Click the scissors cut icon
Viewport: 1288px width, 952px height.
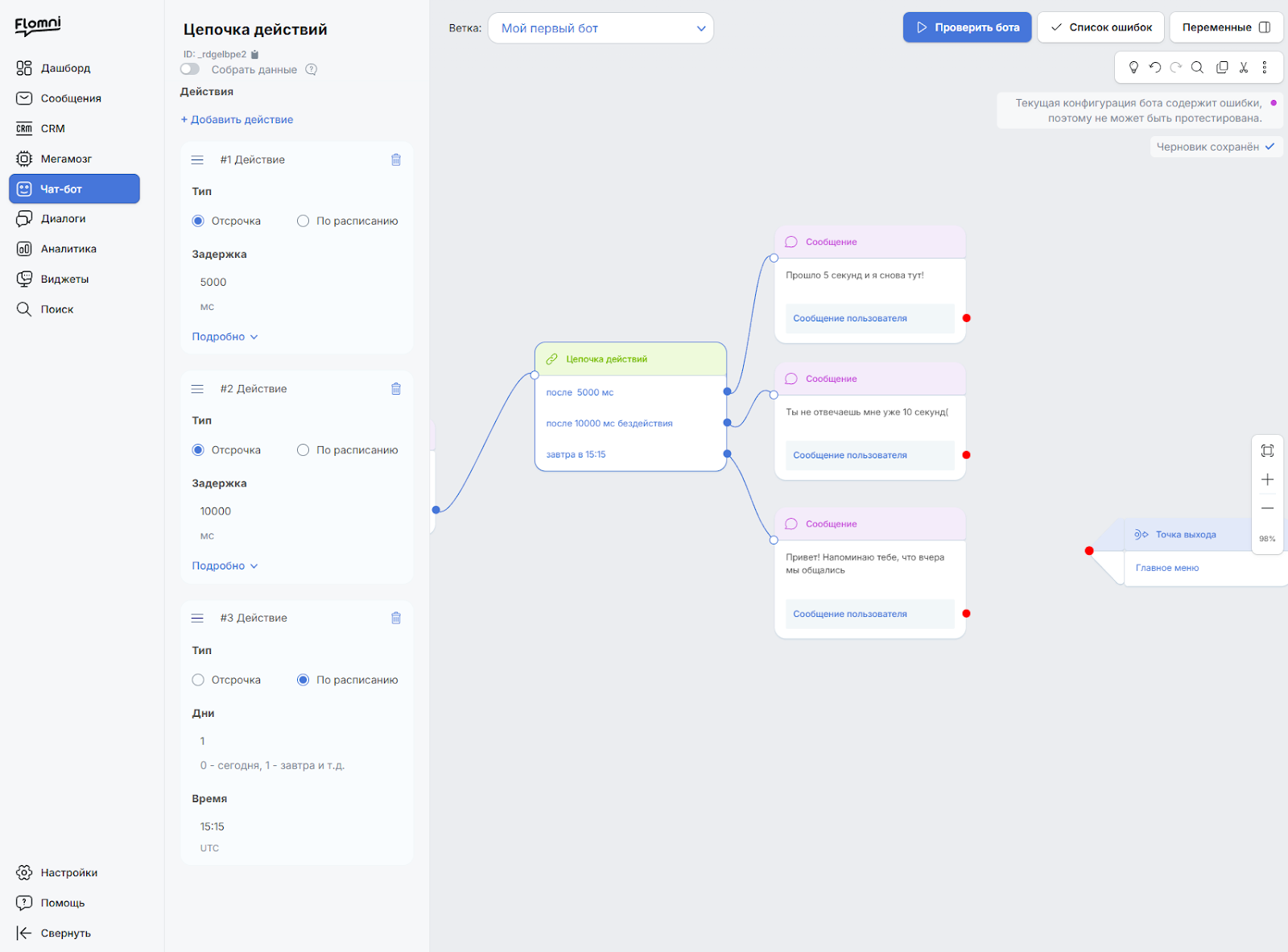click(1244, 68)
